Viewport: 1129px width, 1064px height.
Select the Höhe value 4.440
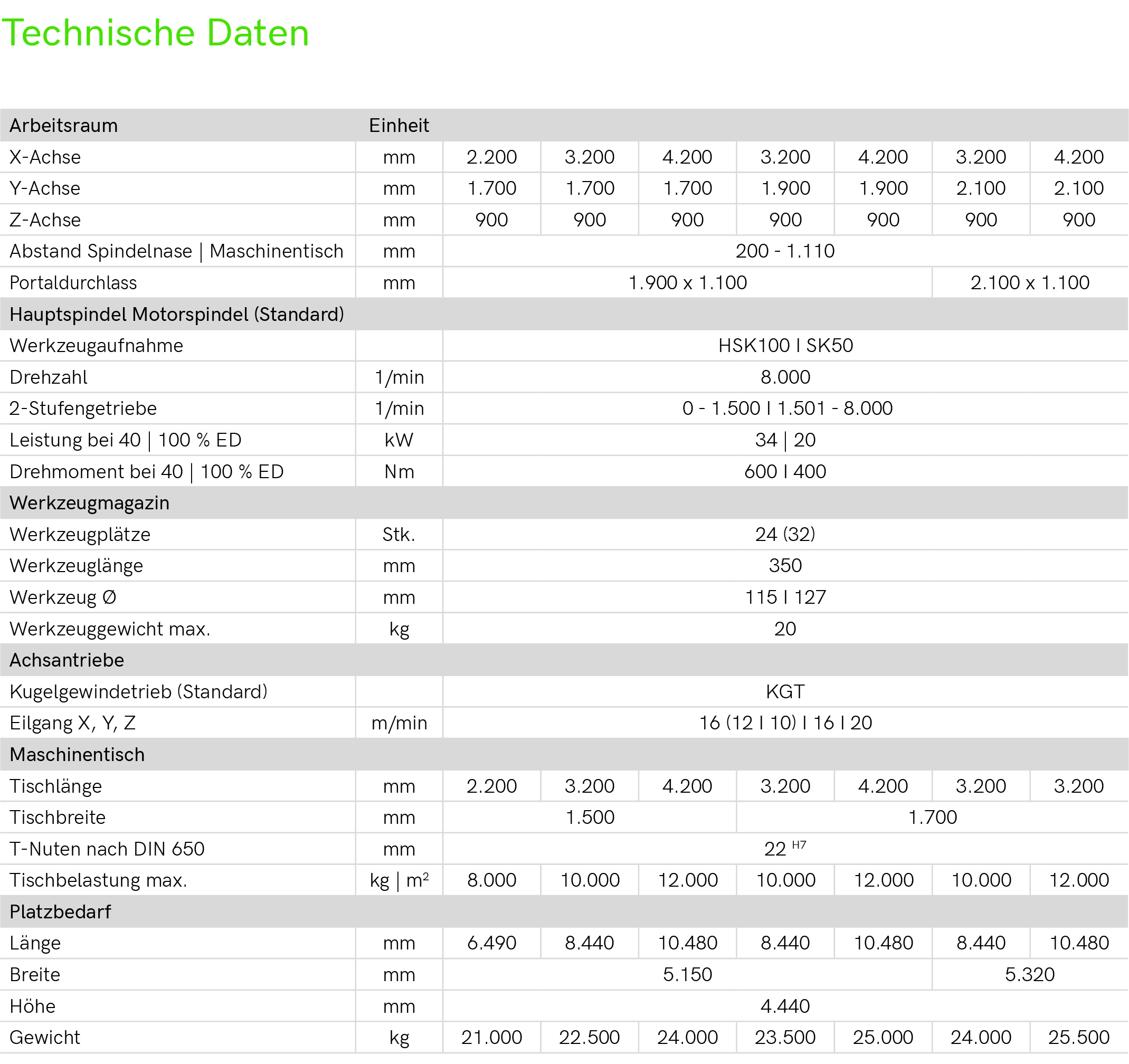coord(785,1006)
